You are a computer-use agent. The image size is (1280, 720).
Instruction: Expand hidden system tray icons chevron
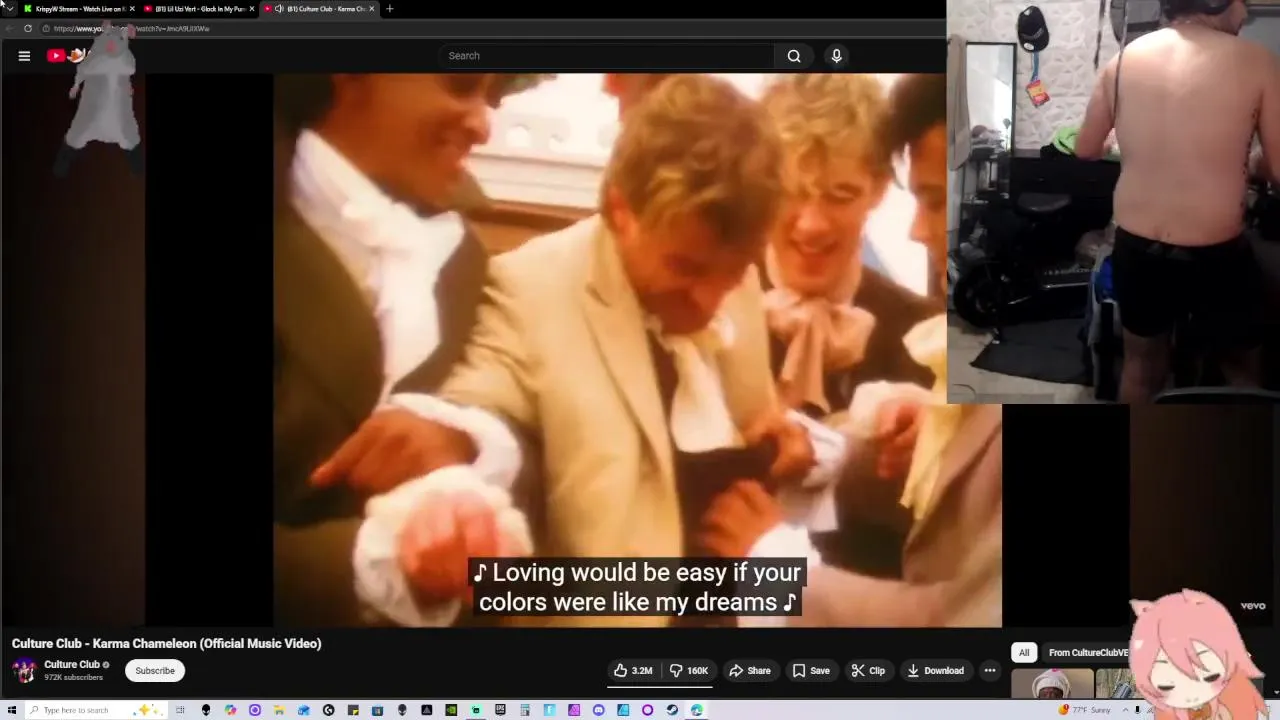(x=1124, y=710)
